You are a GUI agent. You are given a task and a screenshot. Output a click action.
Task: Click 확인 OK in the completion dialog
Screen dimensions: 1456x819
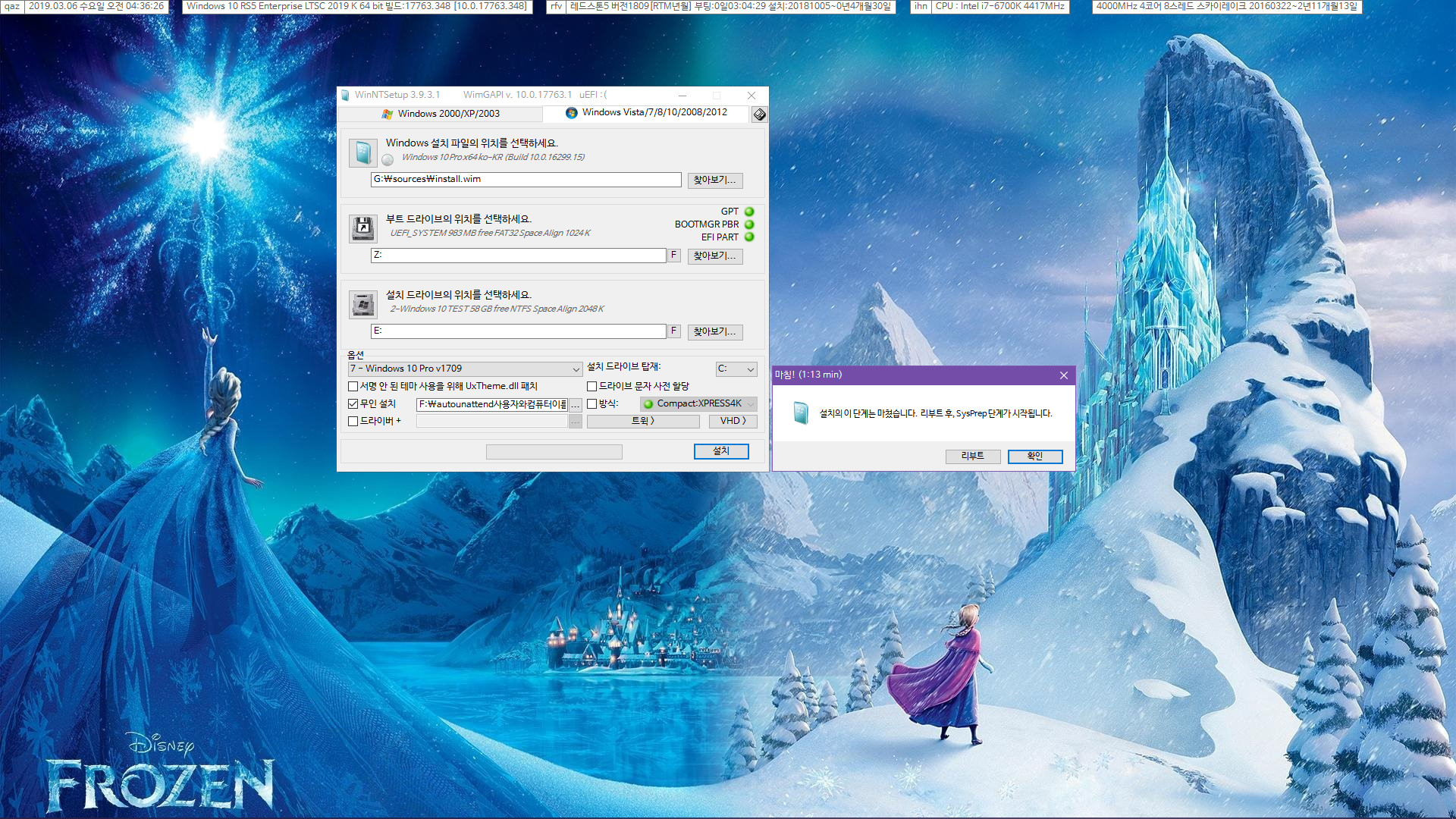coord(1035,456)
